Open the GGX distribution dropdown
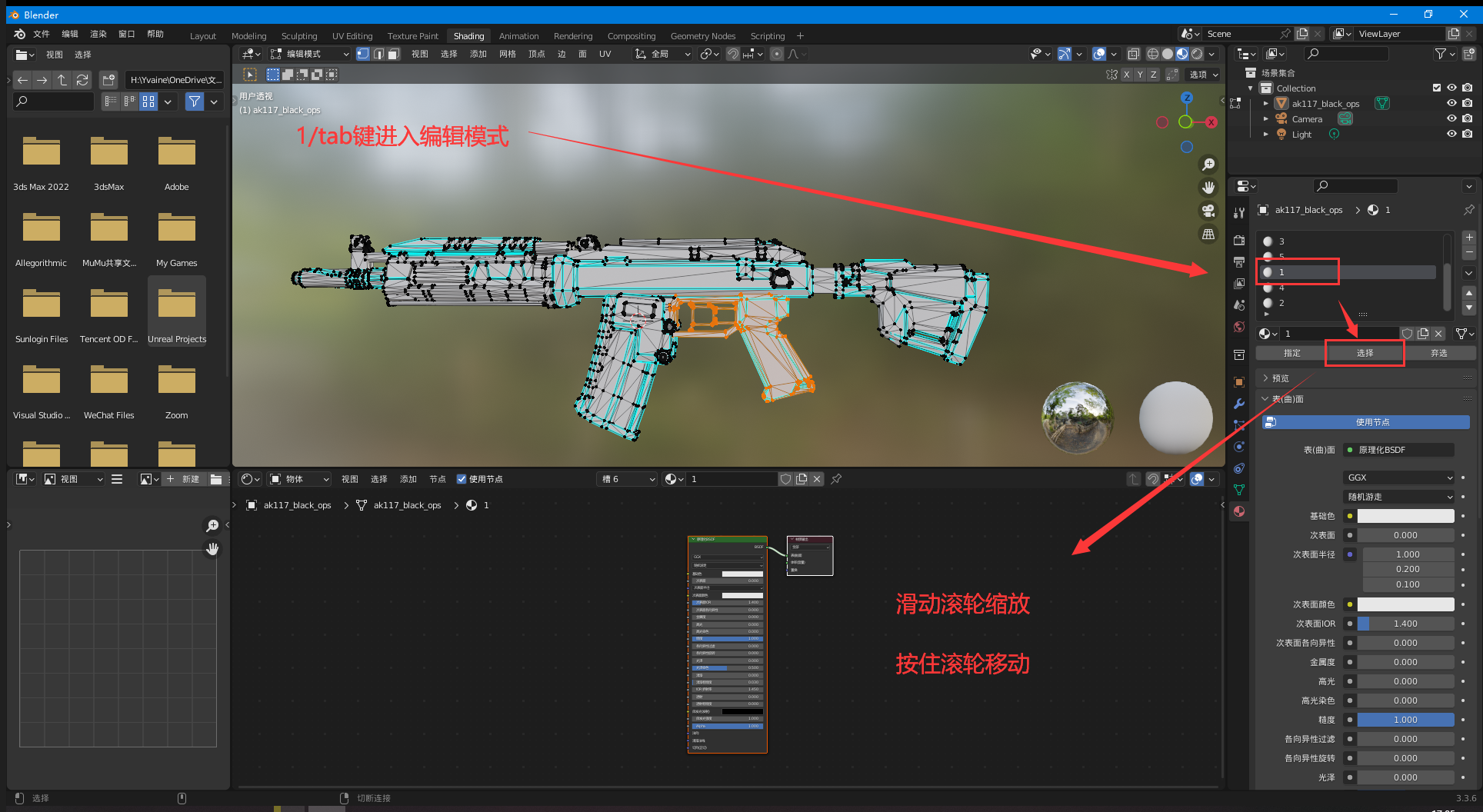 tap(1399, 478)
